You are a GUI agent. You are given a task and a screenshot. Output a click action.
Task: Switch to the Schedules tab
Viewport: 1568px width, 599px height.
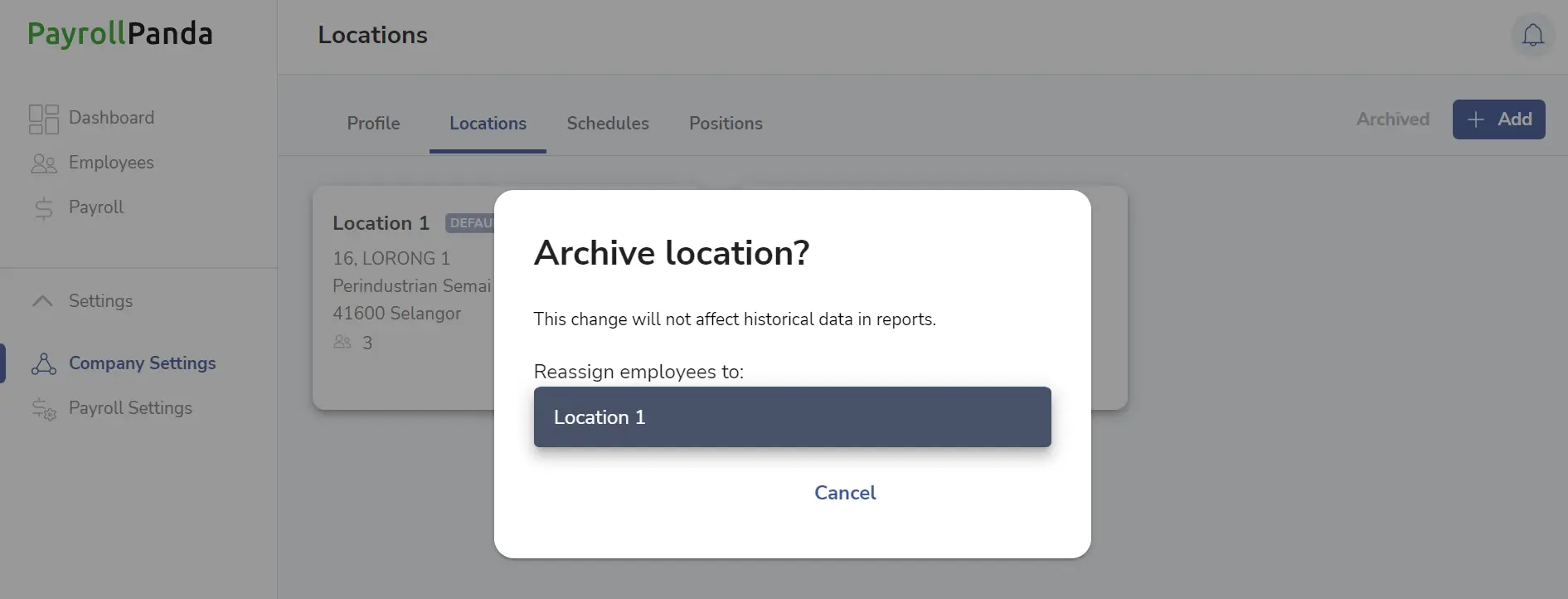(608, 124)
